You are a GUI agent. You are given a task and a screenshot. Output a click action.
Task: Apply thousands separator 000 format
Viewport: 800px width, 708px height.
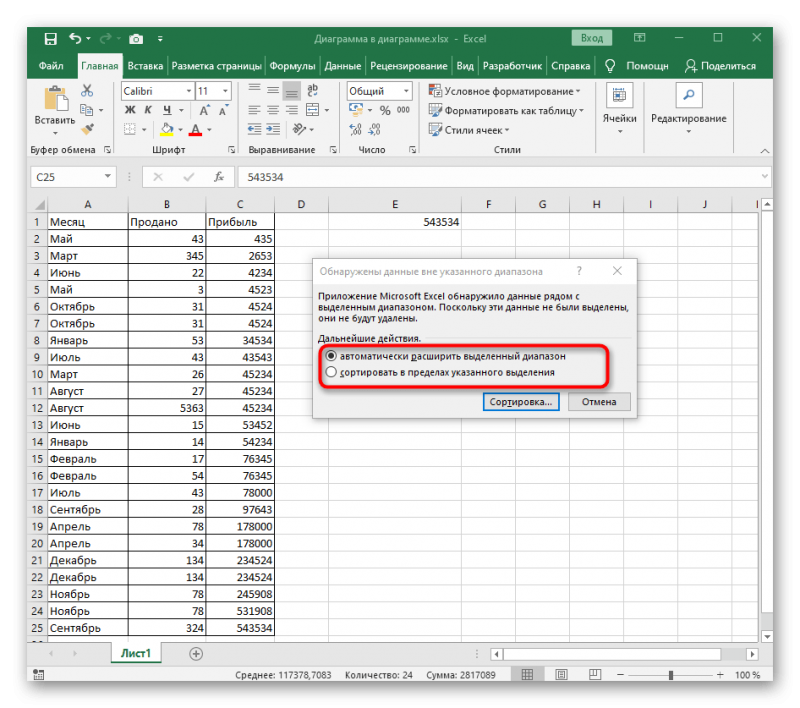[x=403, y=110]
